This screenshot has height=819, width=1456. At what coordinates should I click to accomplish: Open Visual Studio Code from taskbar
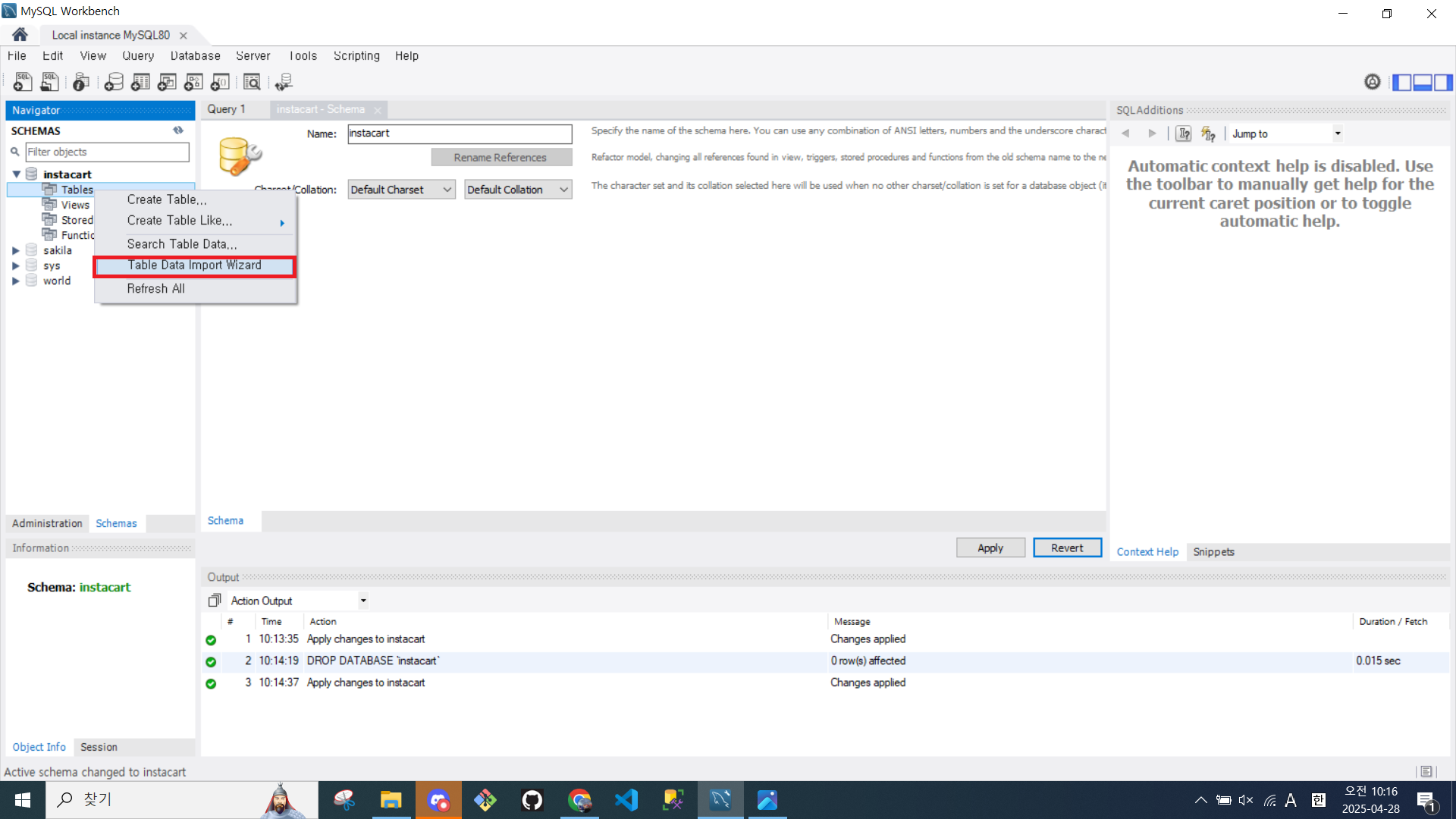[626, 800]
